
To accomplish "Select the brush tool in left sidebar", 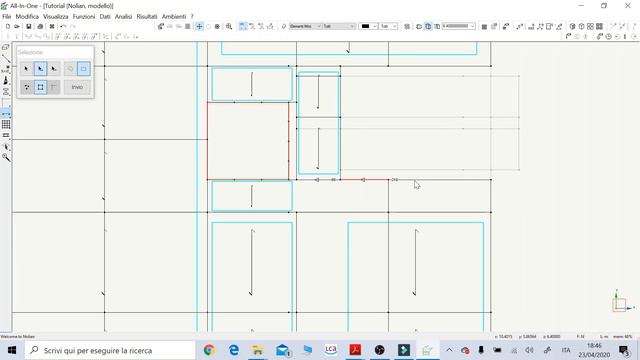I will 6,81.
